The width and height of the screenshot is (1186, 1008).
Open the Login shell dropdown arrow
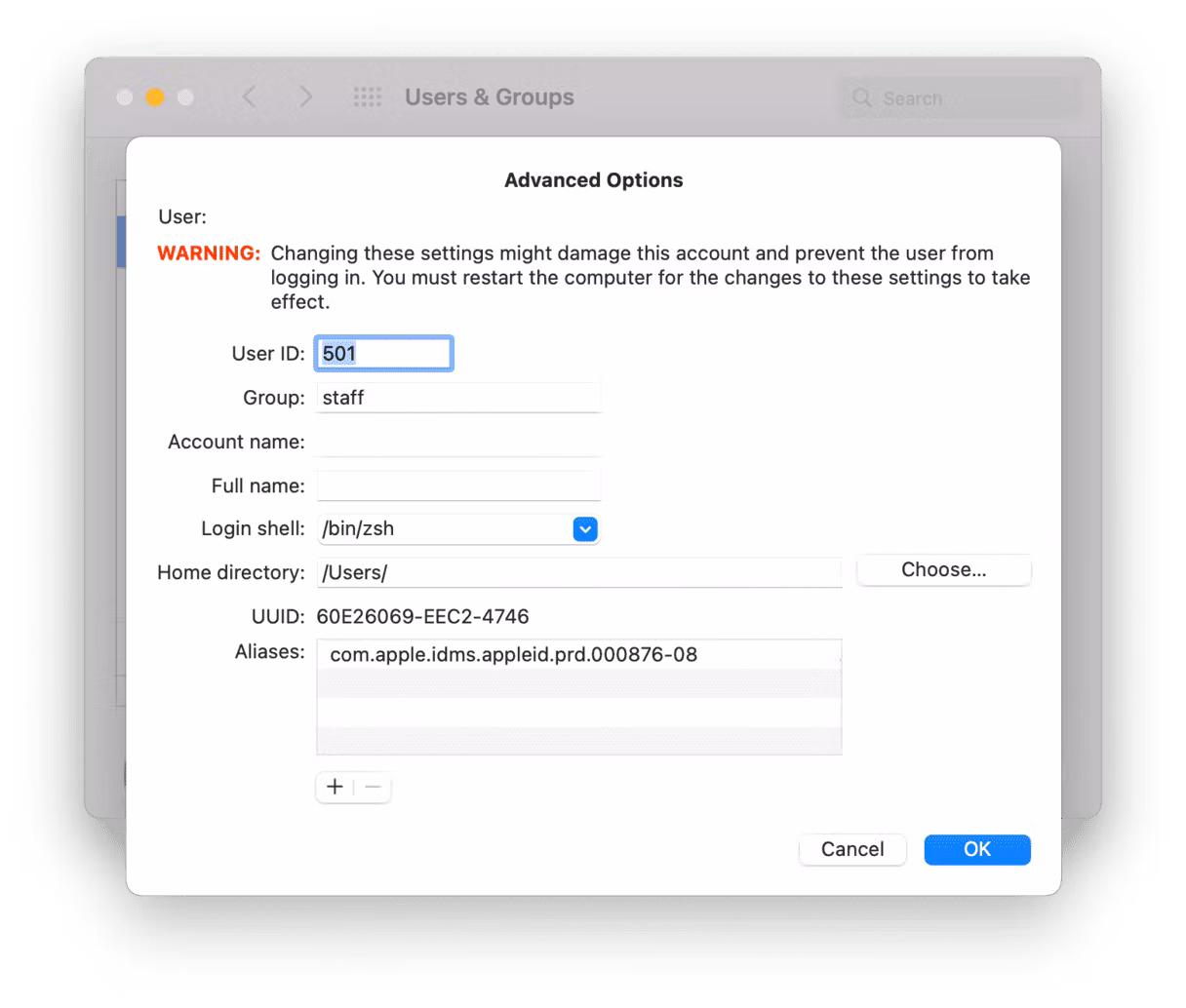tap(584, 529)
